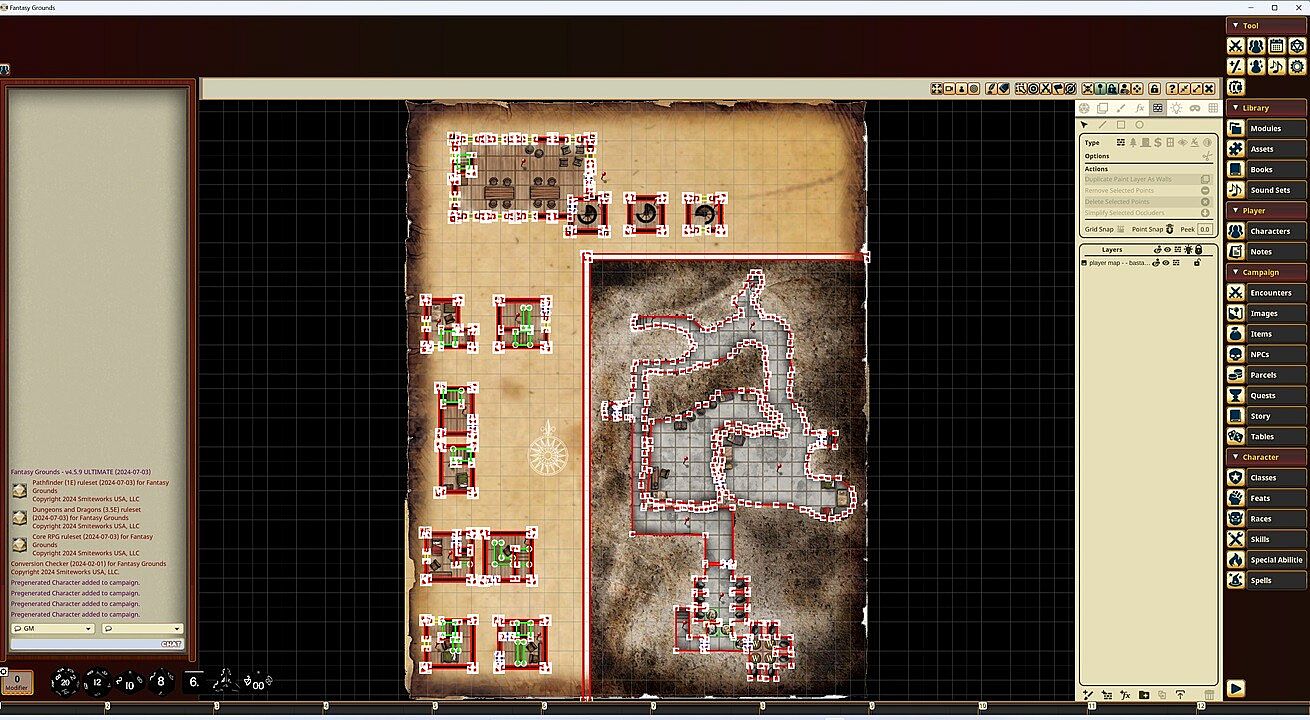Collapse the Library sidebar section

click(x=1235, y=108)
